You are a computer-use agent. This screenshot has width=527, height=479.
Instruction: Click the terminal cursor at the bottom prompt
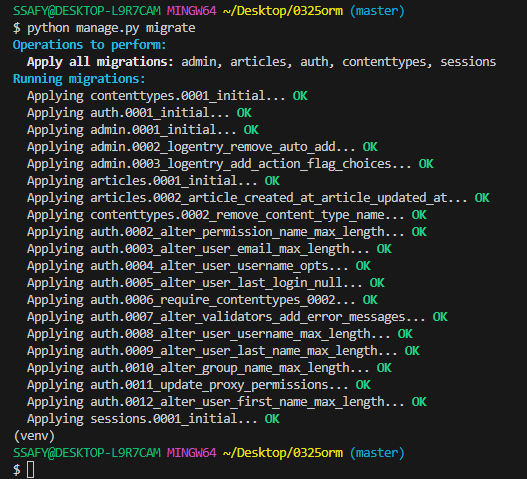tap(31, 470)
